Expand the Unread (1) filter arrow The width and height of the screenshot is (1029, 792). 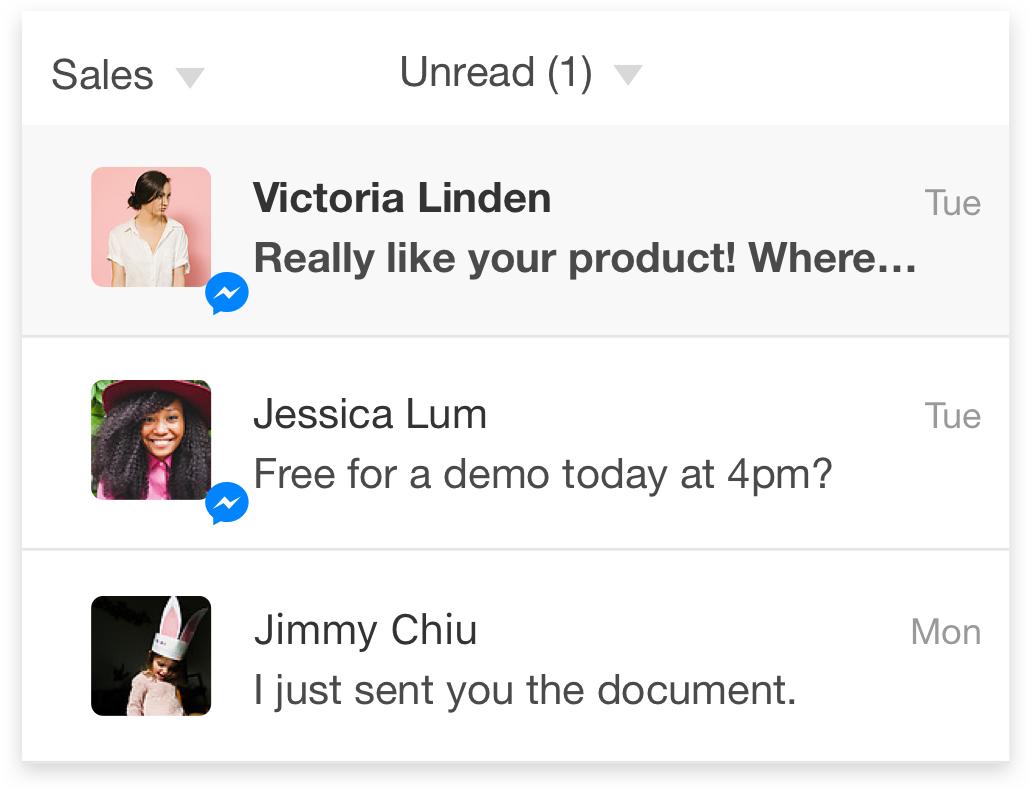pyautogui.click(x=628, y=74)
